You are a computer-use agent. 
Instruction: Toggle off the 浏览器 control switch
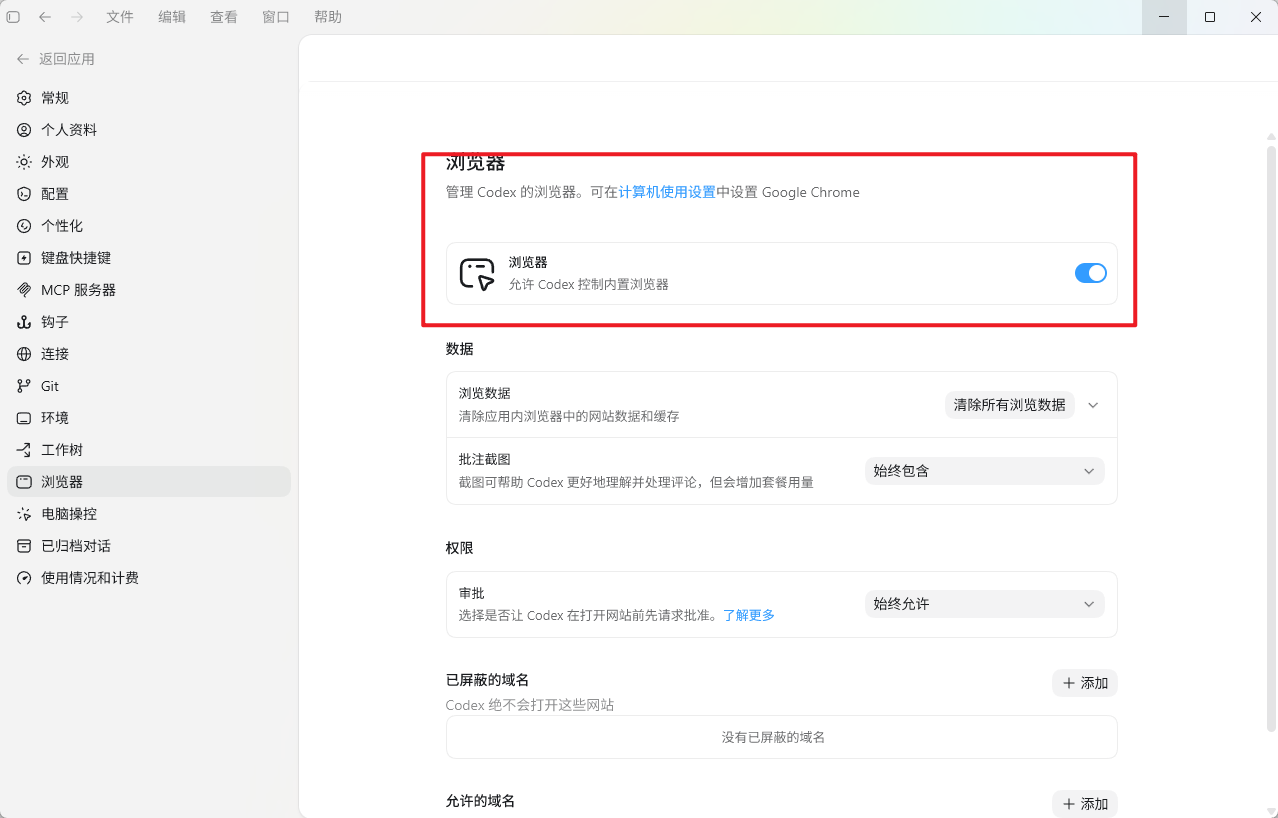click(1090, 273)
